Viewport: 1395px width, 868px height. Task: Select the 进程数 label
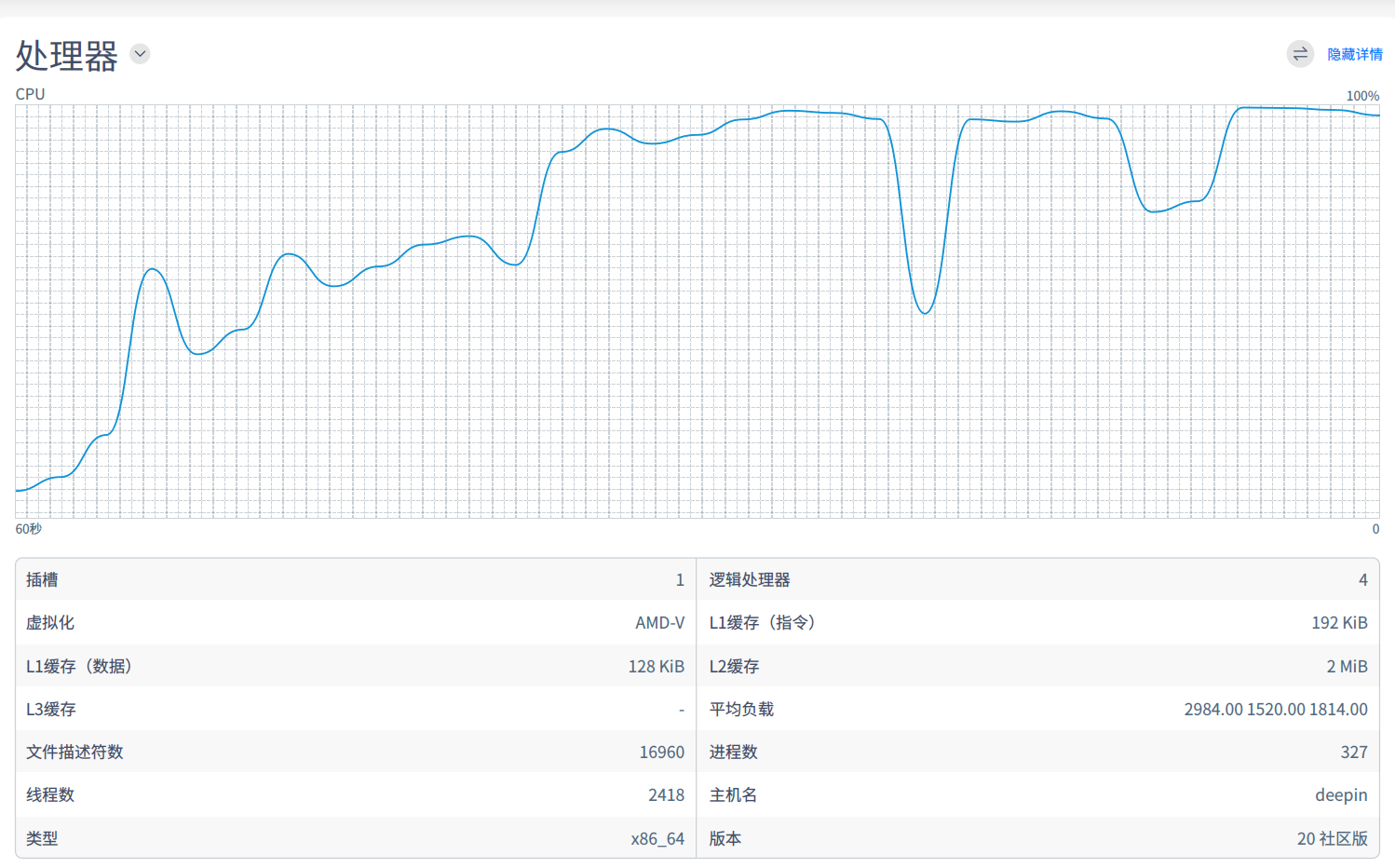734,752
